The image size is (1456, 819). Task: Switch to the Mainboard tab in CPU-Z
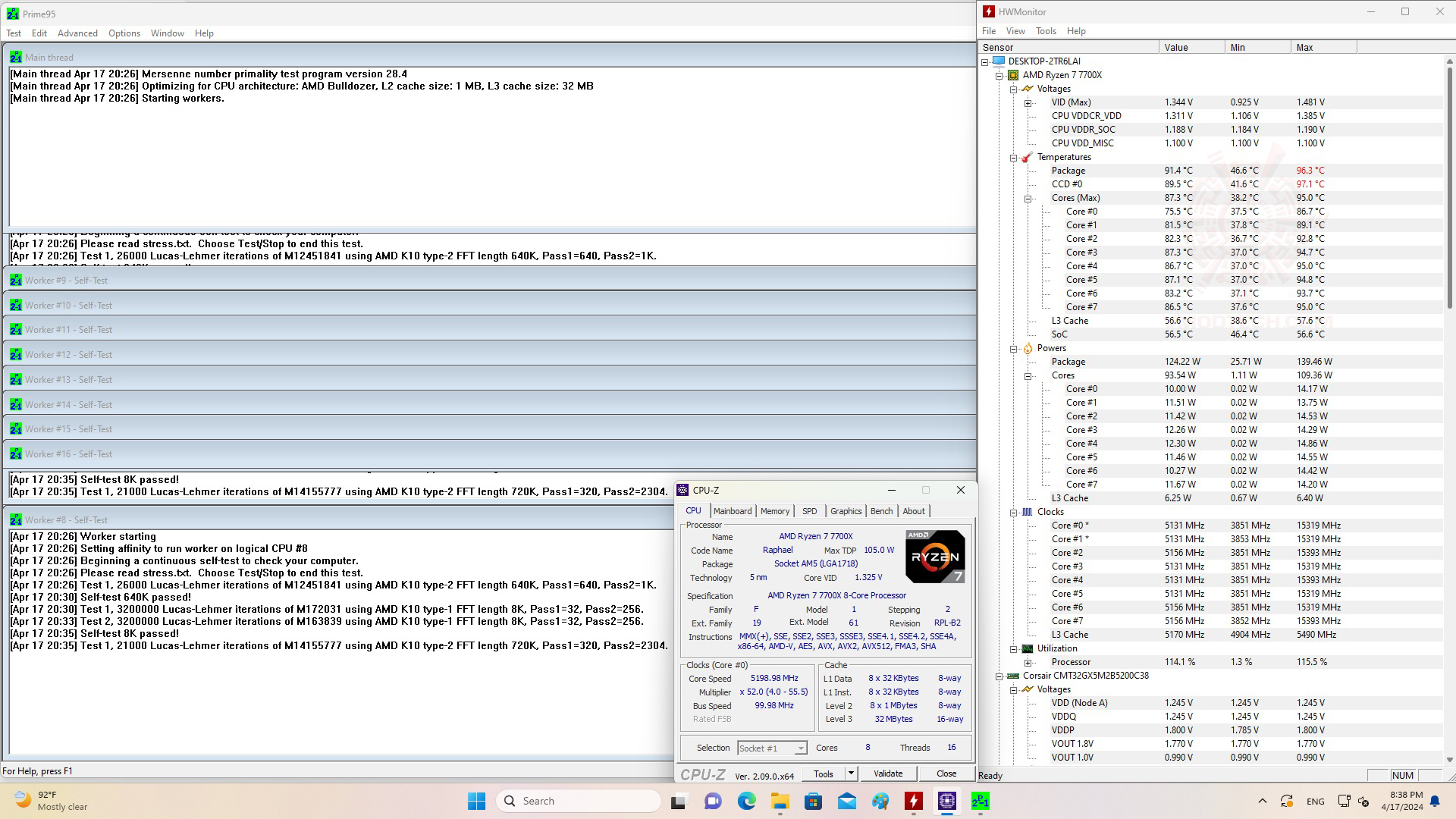732,511
